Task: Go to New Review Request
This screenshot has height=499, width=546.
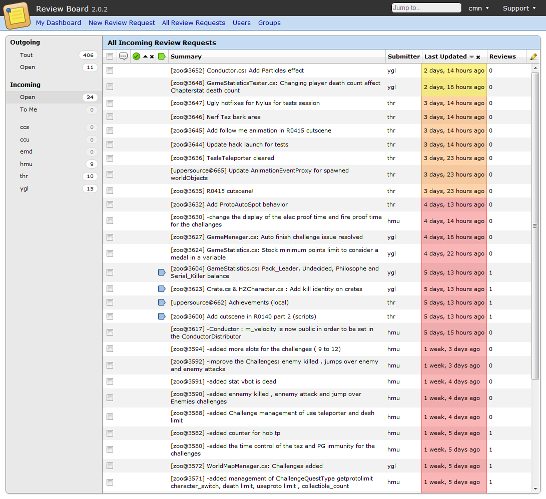Action: (x=122, y=23)
